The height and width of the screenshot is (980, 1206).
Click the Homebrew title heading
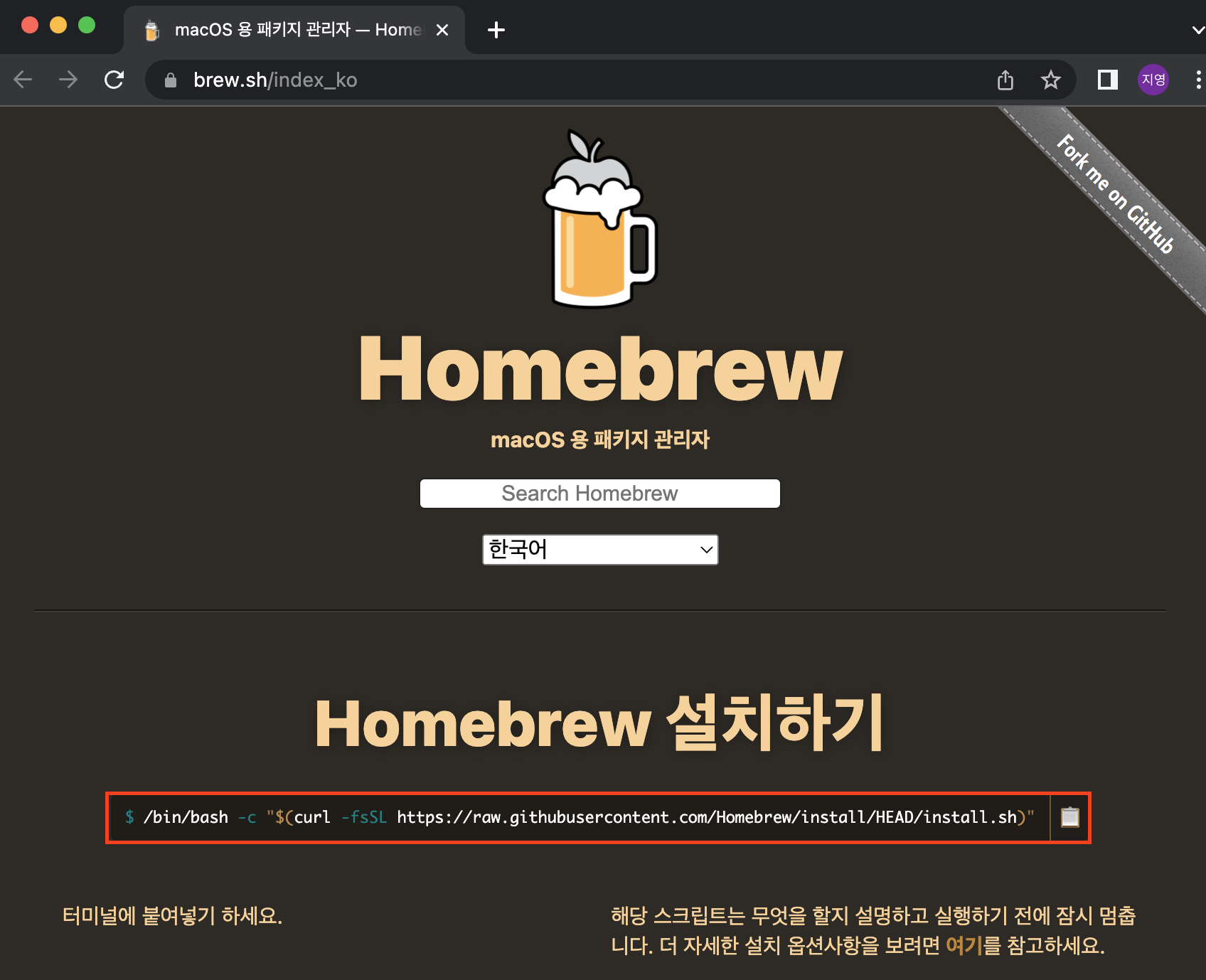[601, 368]
